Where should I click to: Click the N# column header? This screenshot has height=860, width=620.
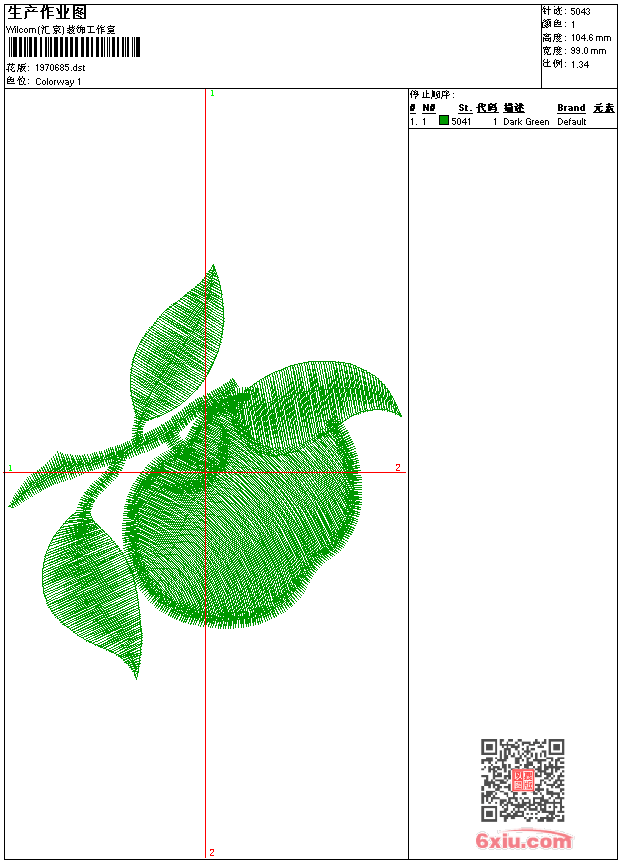click(429, 108)
